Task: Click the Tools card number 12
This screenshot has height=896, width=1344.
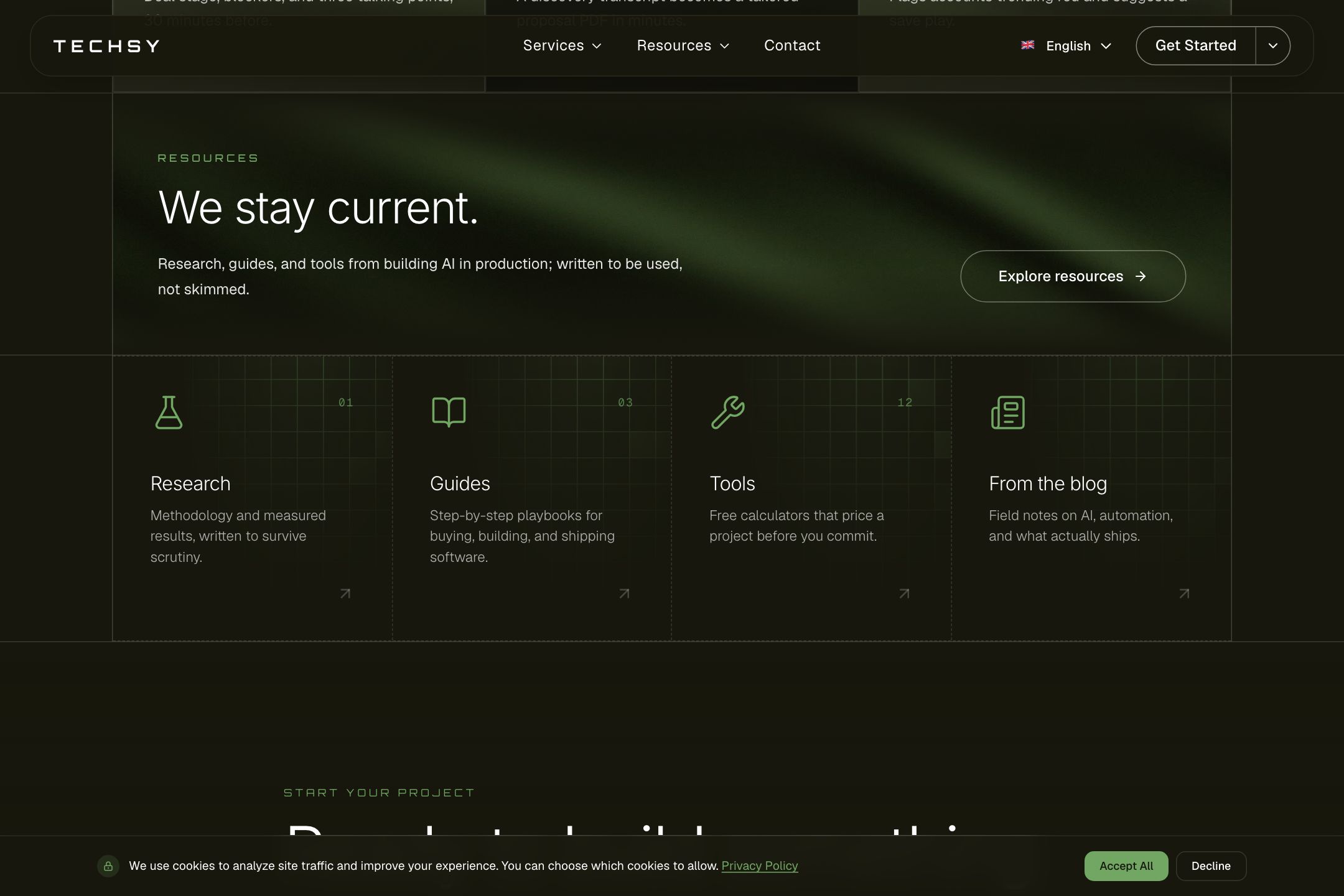Action: tap(905, 403)
